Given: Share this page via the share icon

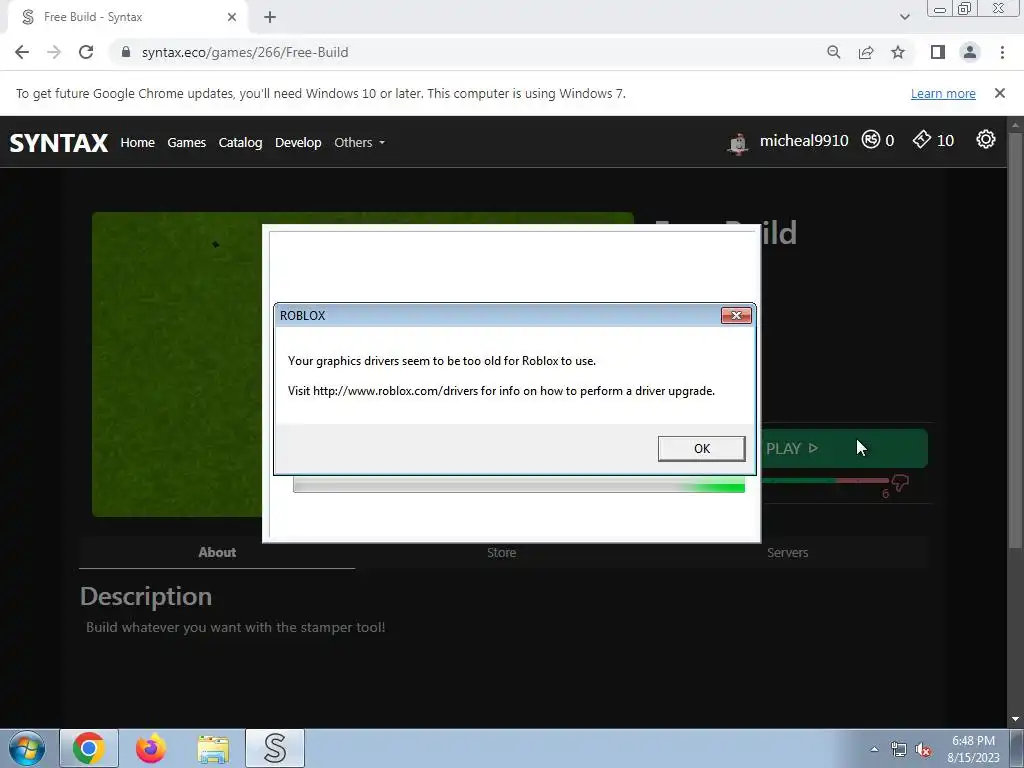Looking at the screenshot, I should click(x=866, y=52).
